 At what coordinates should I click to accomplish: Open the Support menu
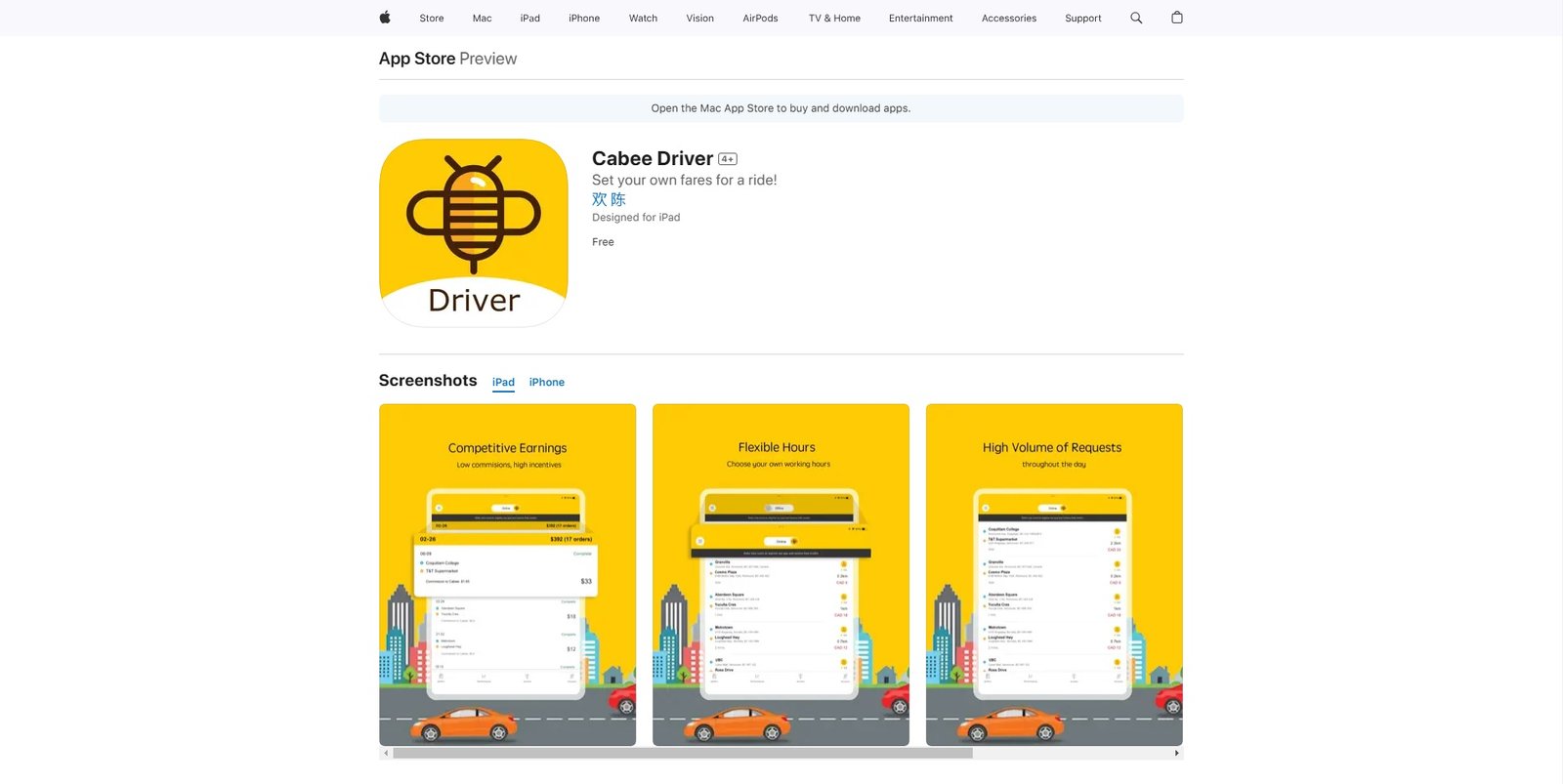(x=1083, y=19)
